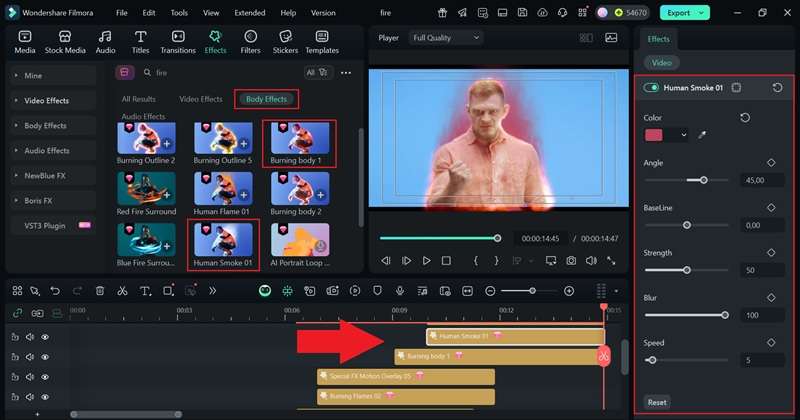Viewport: 800px width, 420px height.
Task: Switch to the All Results tab
Action: 139,99
